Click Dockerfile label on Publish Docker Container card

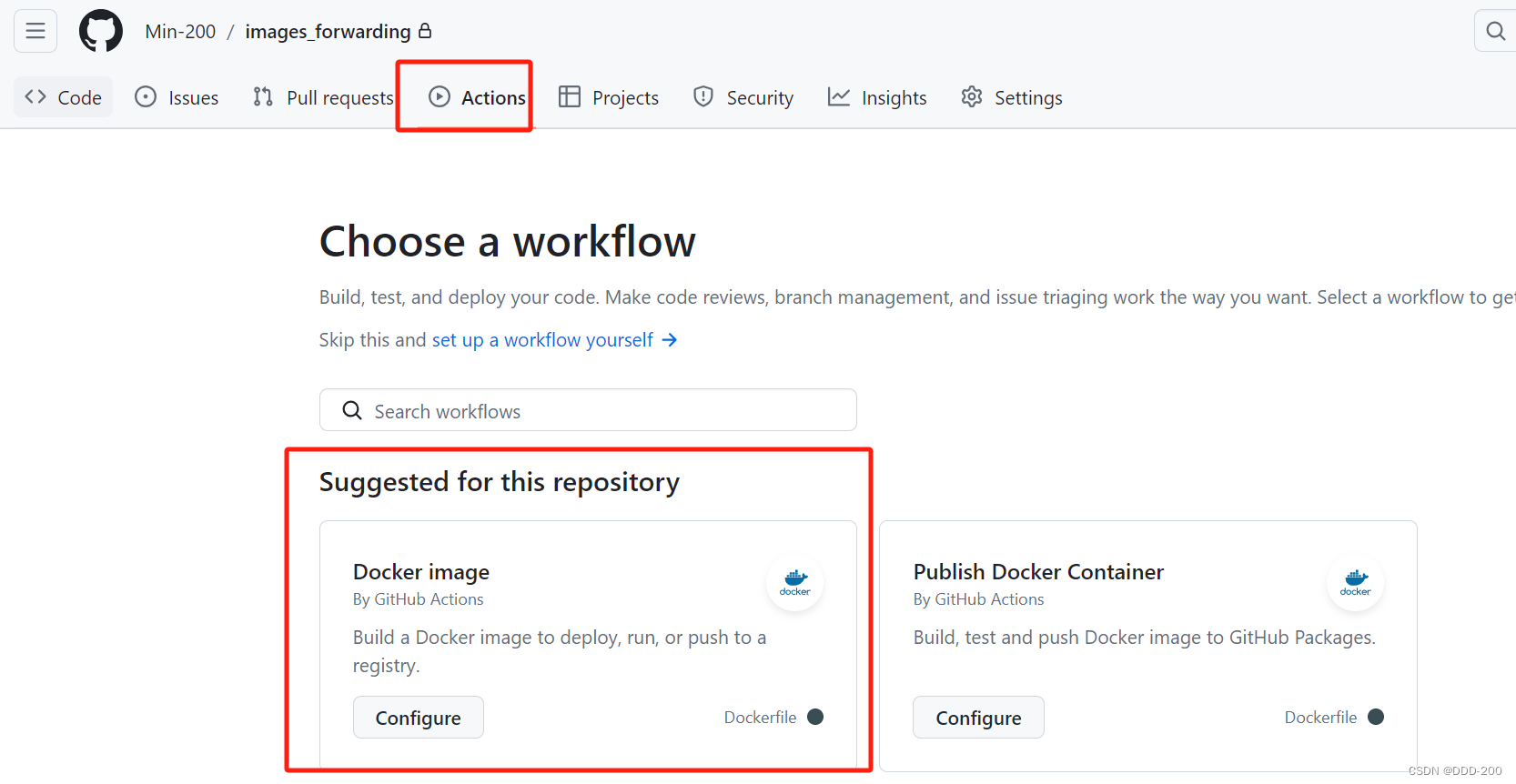[1320, 718]
